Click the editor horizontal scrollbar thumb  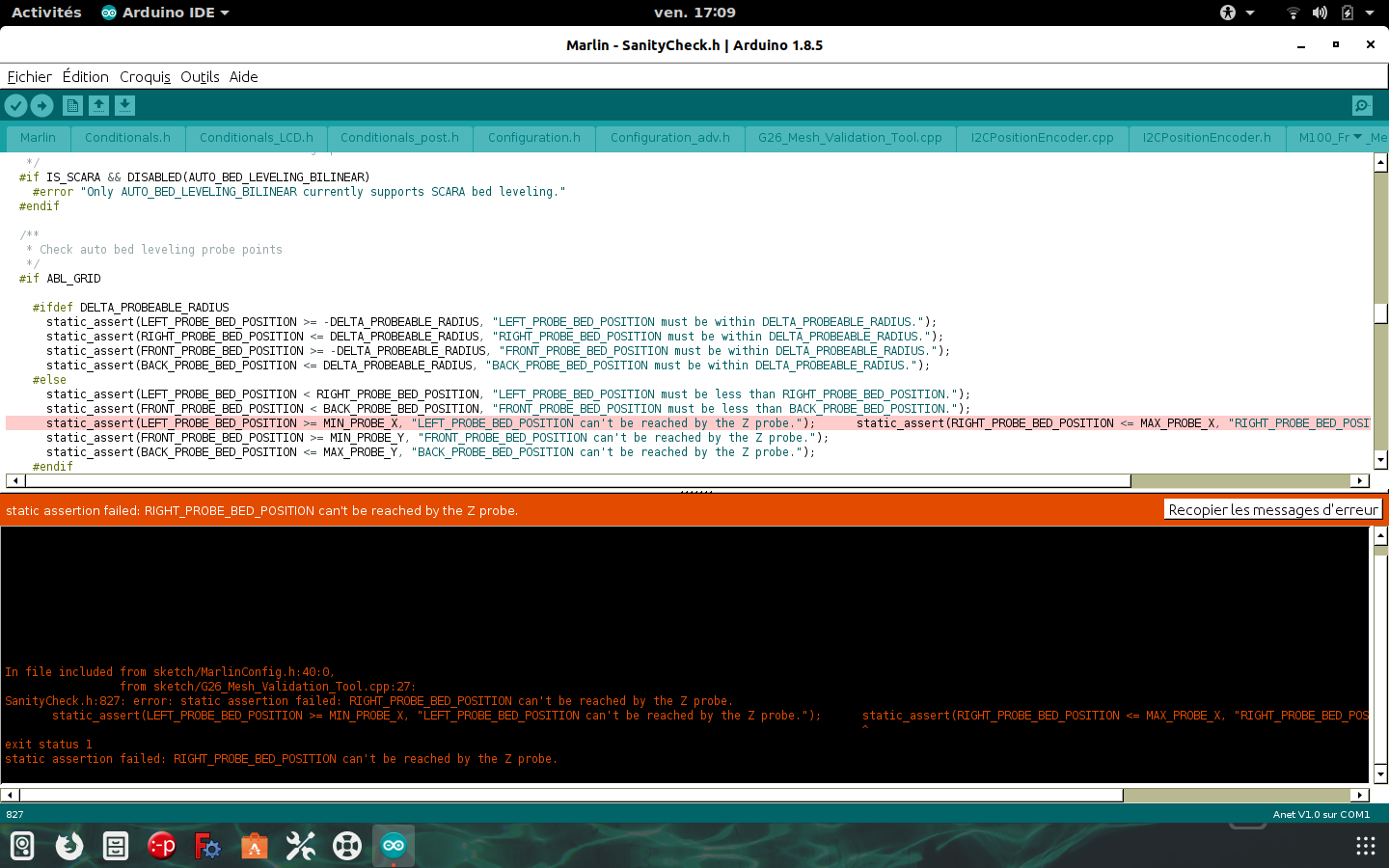coord(577,480)
